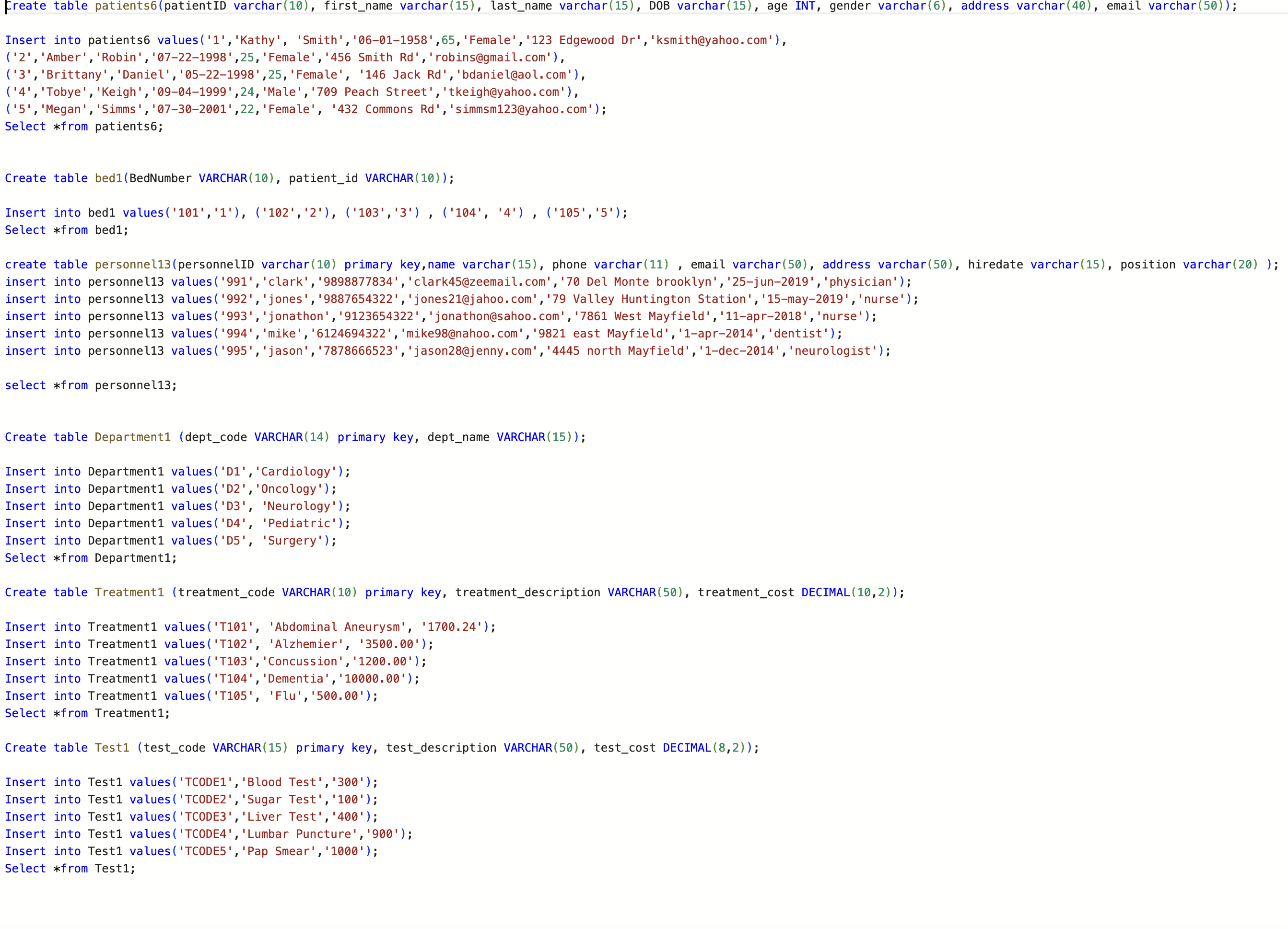
Task: Click 'BedNumber' column in bed1 table definition
Action: pyautogui.click(x=160, y=178)
